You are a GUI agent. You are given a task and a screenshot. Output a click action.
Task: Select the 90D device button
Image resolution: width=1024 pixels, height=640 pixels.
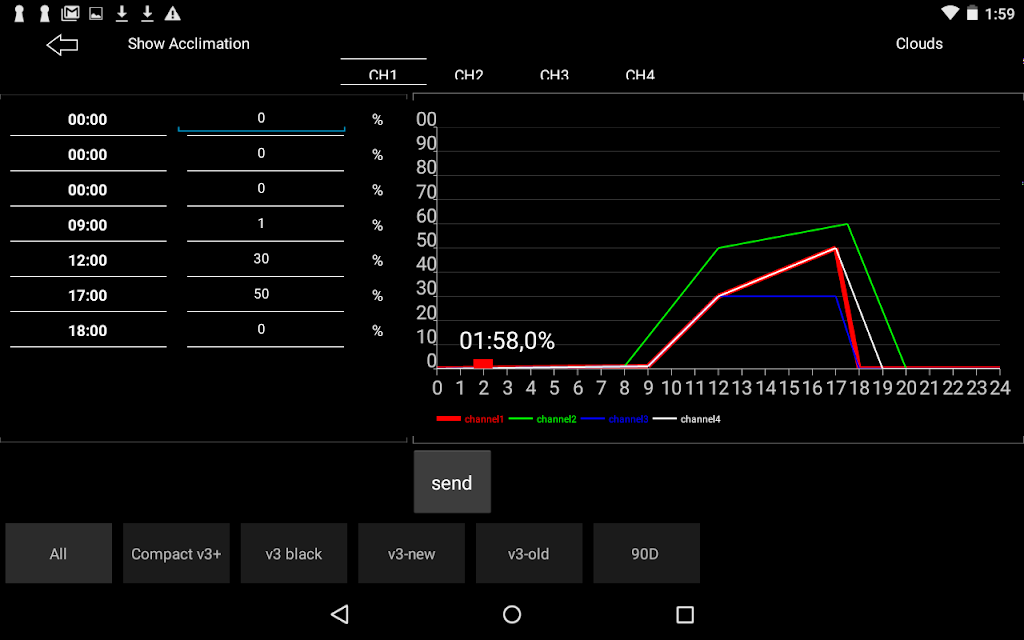pyautogui.click(x=647, y=553)
